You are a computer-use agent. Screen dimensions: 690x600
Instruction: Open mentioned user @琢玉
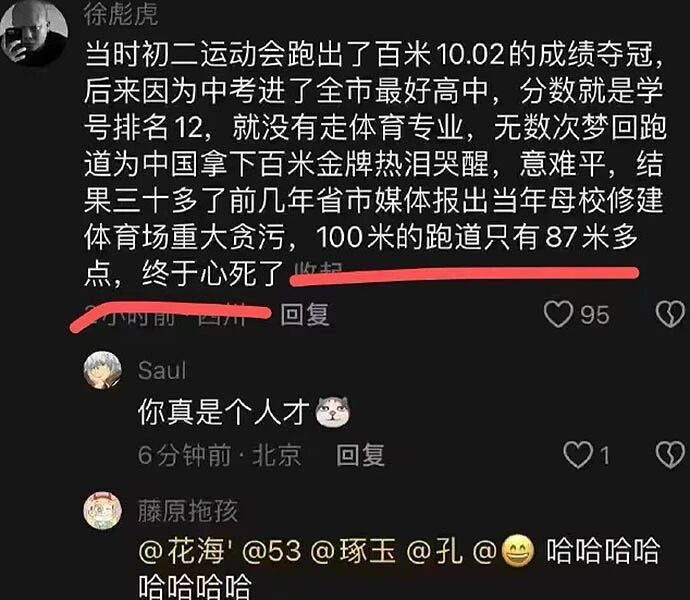tap(353, 552)
